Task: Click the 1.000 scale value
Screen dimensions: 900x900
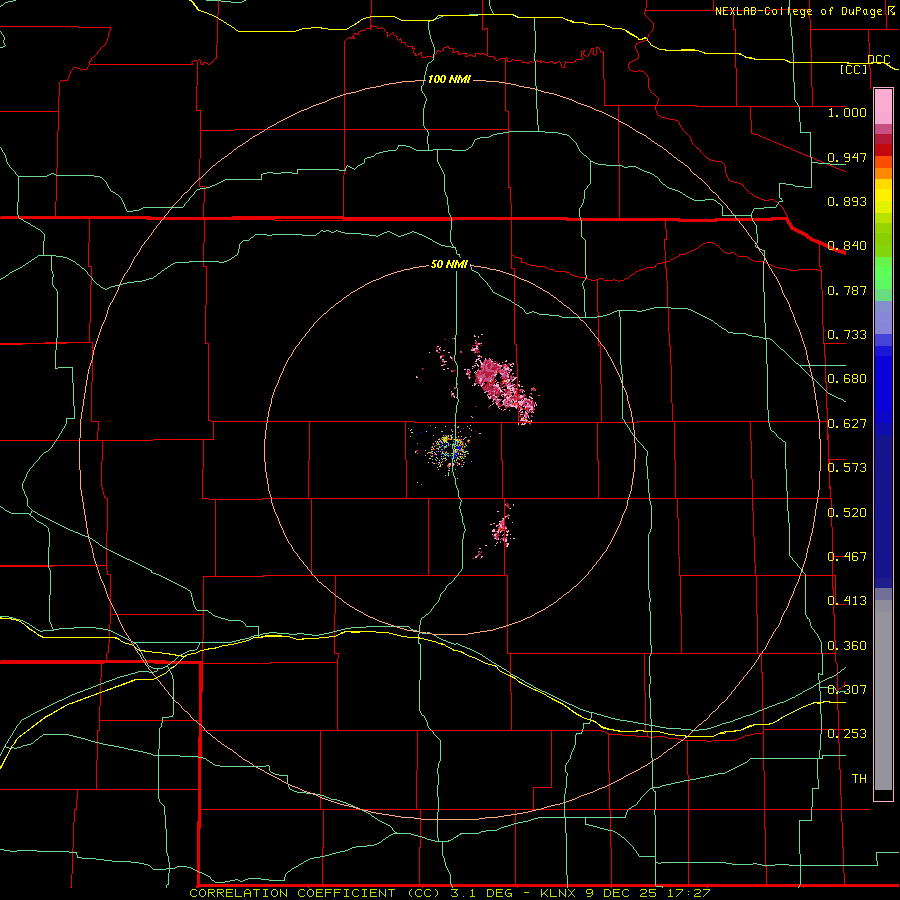Action: [847, 112]
